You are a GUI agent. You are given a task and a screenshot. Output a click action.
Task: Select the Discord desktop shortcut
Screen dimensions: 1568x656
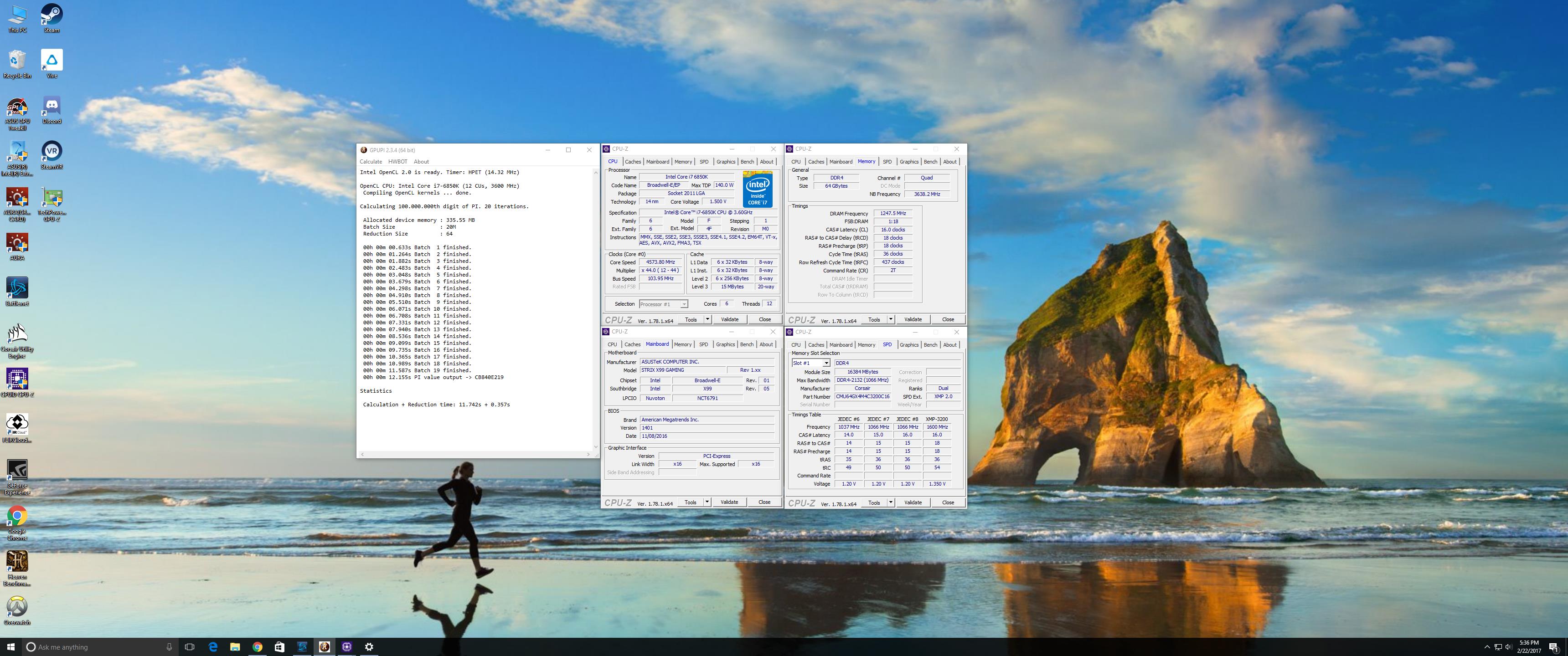[x=52, y=109]
